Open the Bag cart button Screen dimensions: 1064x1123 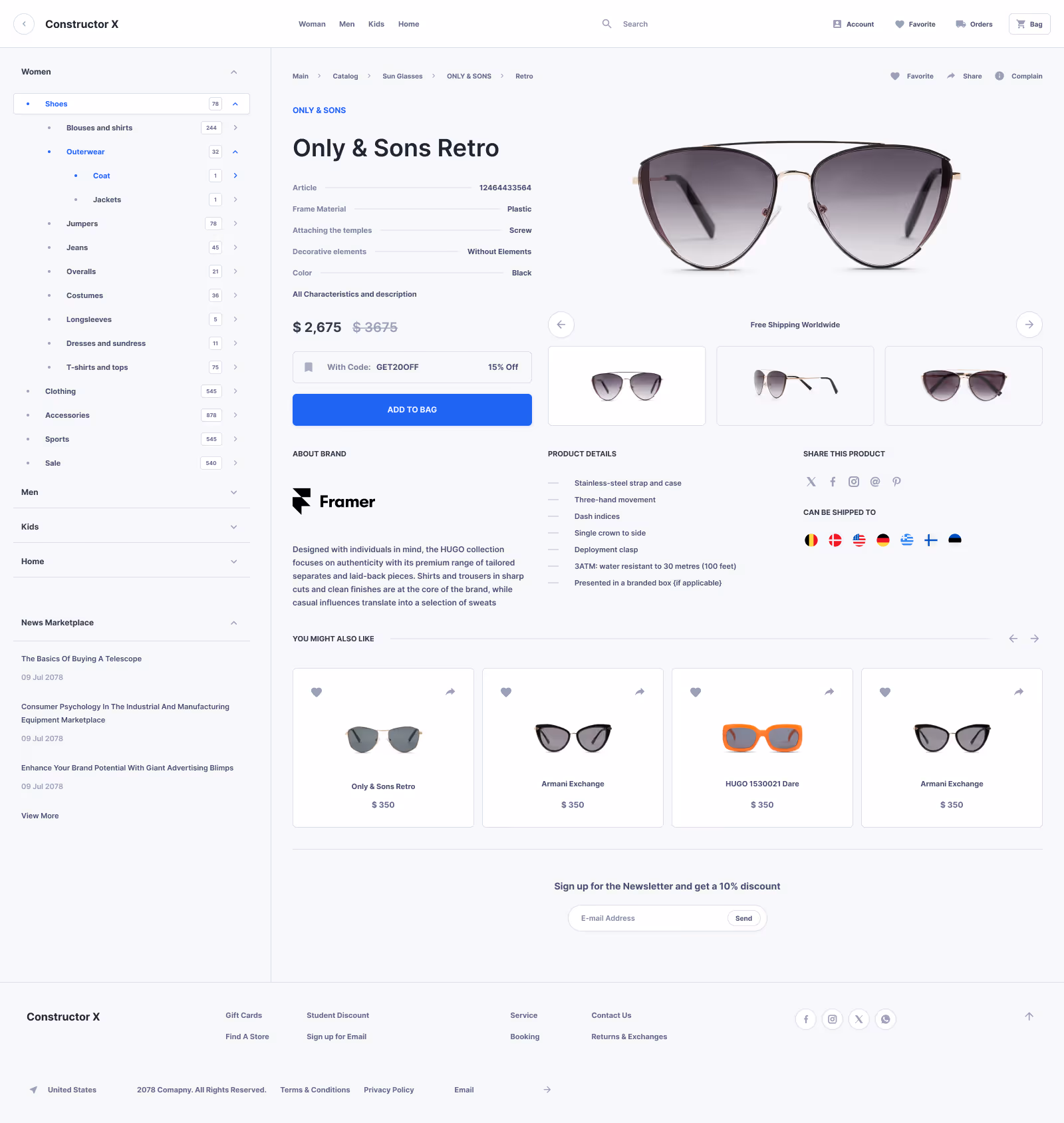point(1029,24)
